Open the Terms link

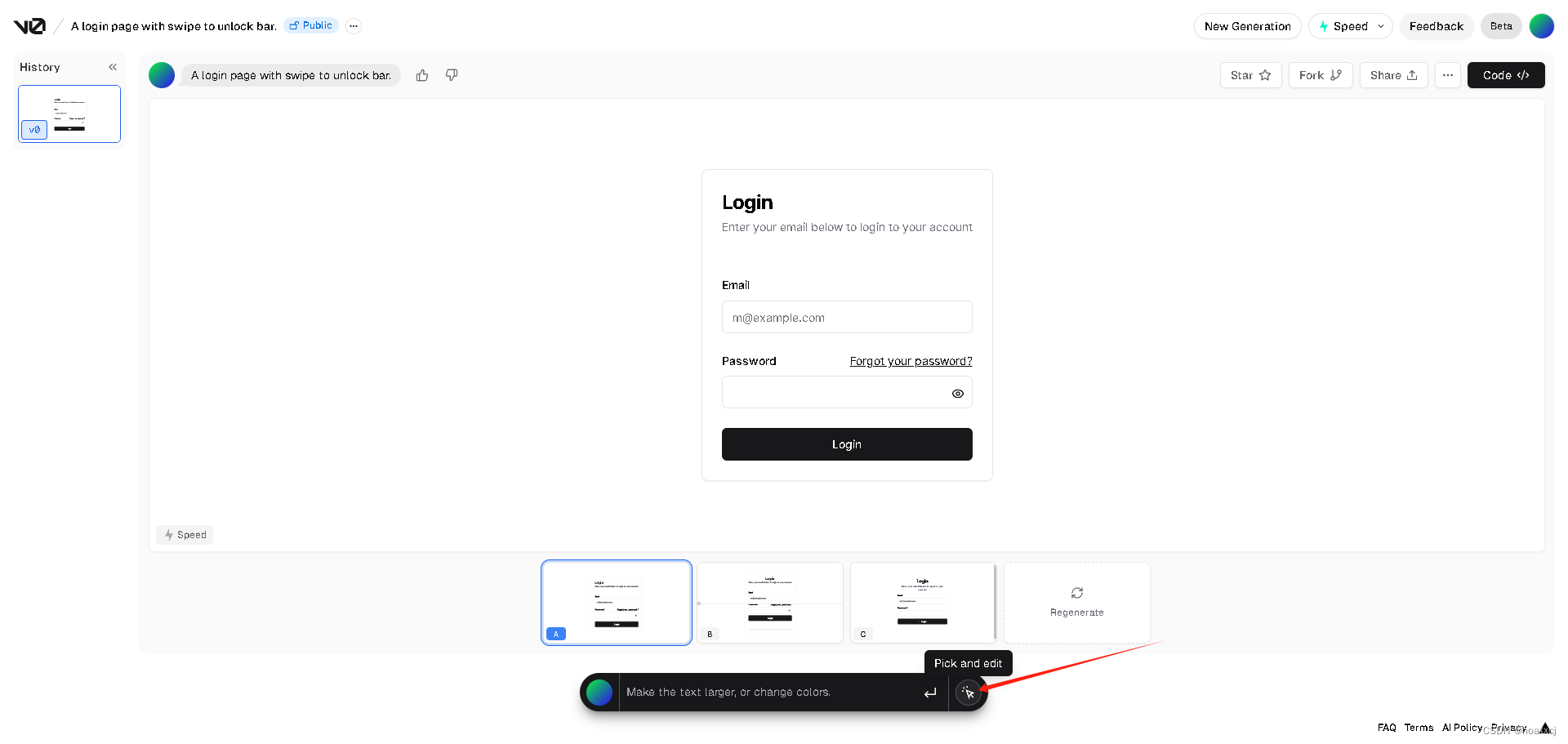(x=1419, y=728)
